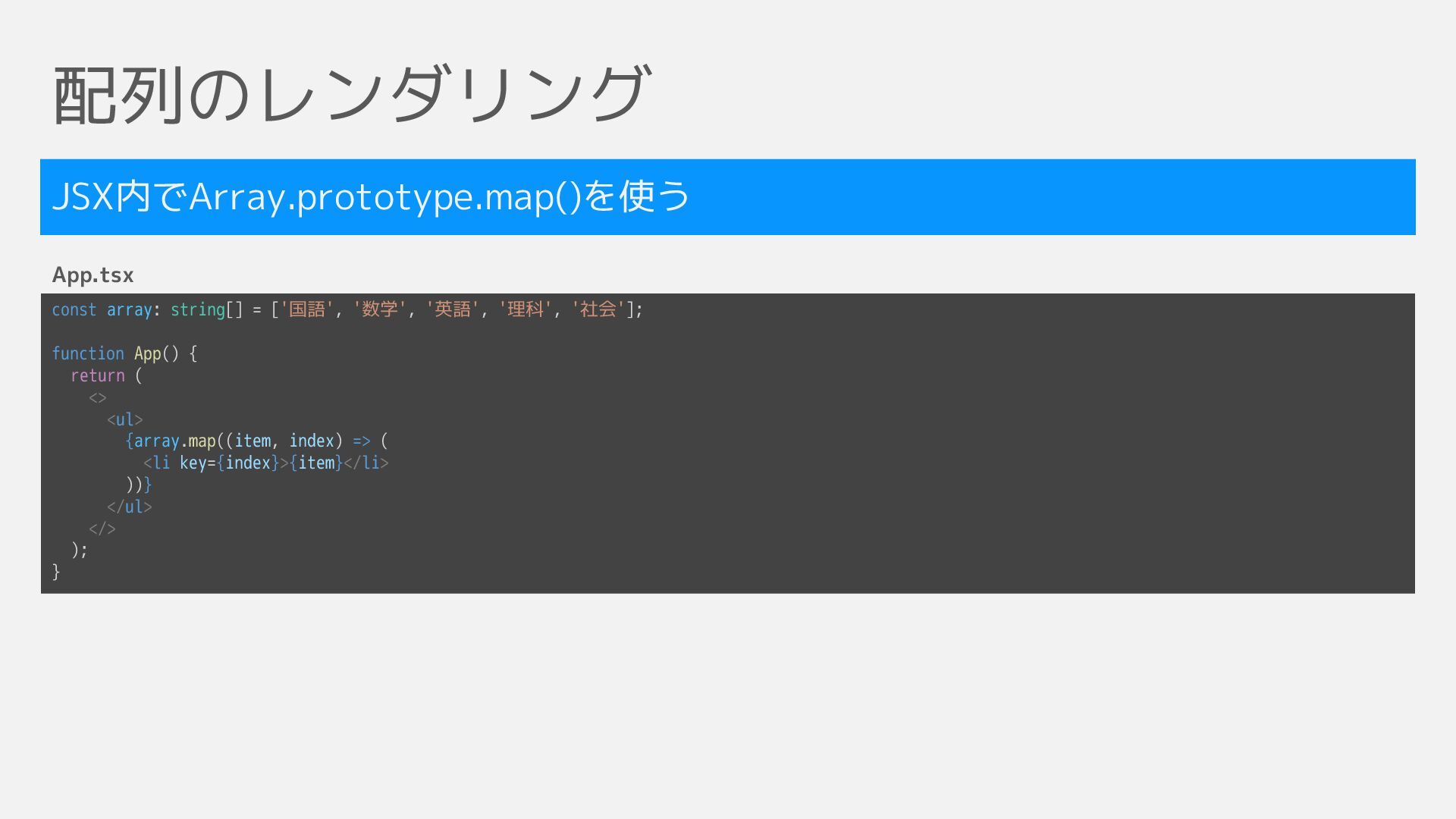Click the App.tsx file name label
1456x819 pixels.
point(93,275)
